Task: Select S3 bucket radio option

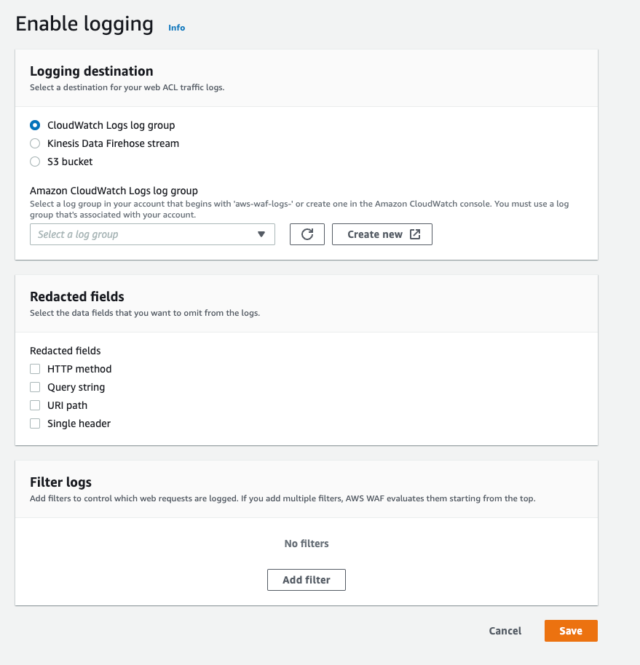Action: click(x=35, y=162)
